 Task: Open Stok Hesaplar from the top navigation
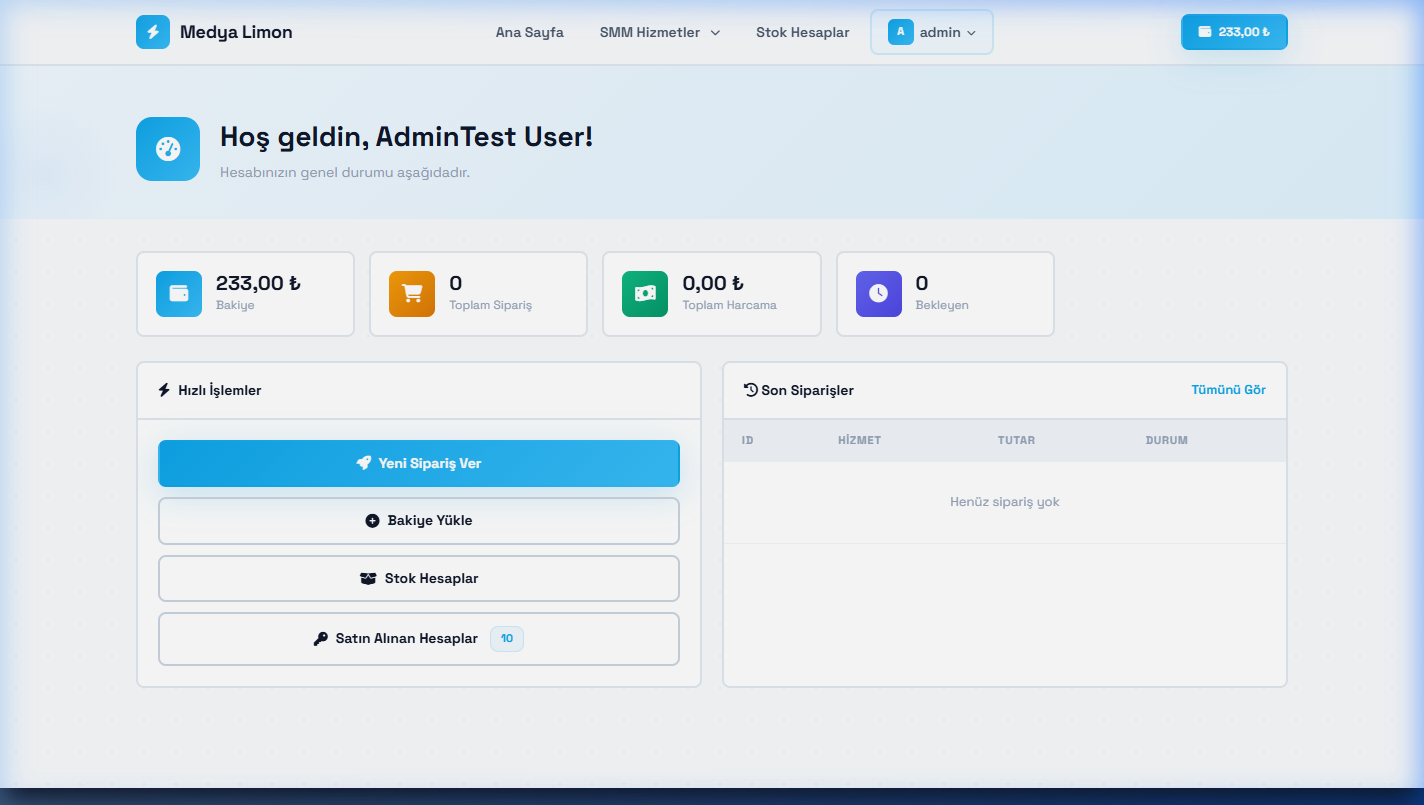coord(802,32)
